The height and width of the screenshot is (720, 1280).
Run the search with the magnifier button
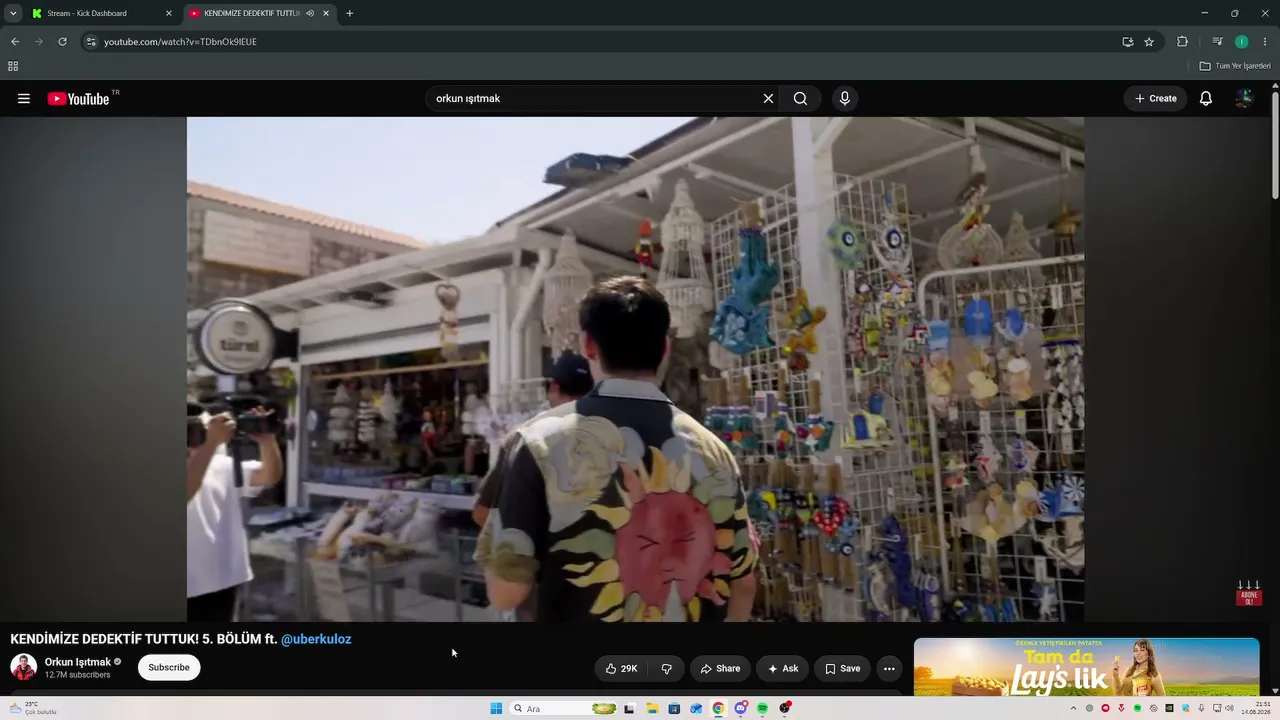800,98
